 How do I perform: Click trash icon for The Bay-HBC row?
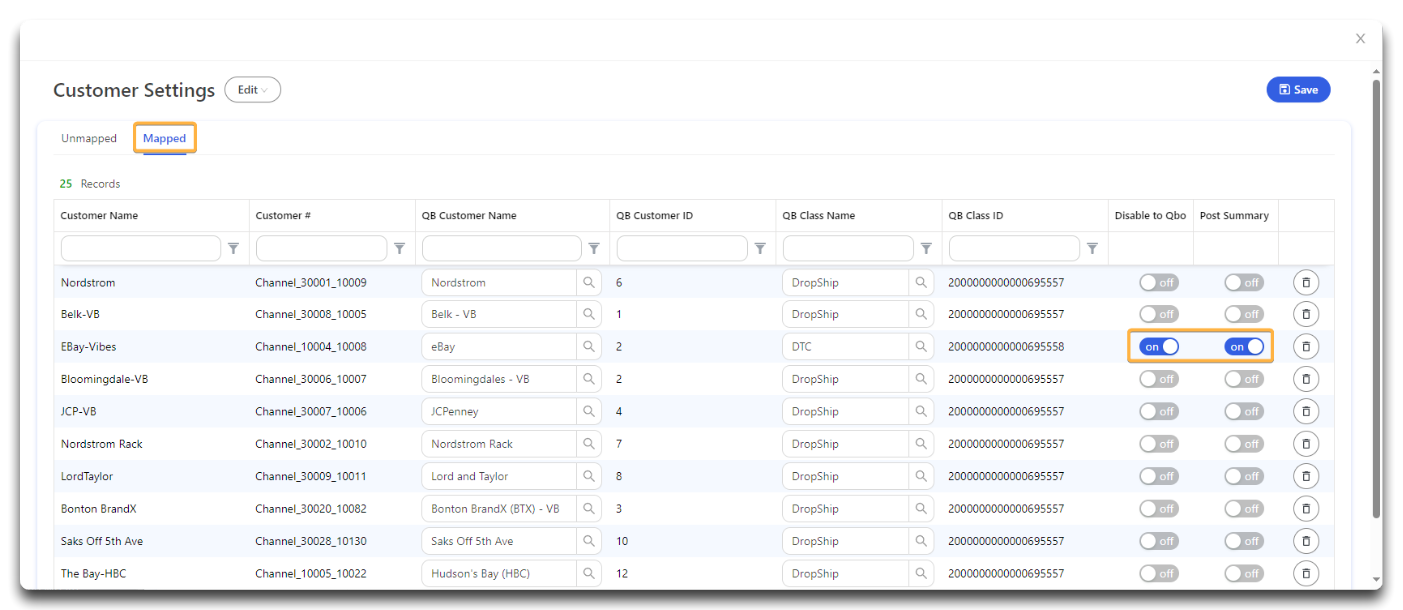tap(1305, 573)
